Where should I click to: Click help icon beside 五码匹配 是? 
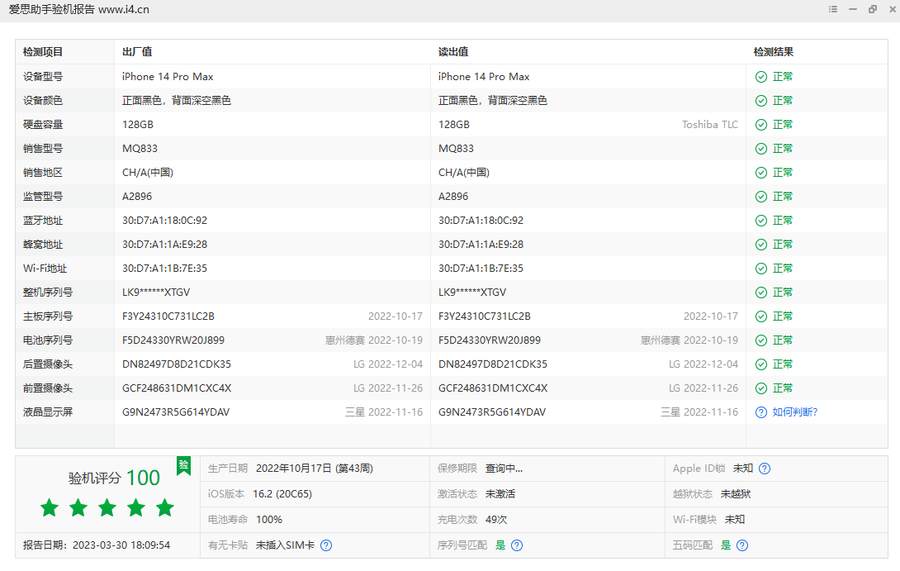pyautogui.click(x=742, y=545)
